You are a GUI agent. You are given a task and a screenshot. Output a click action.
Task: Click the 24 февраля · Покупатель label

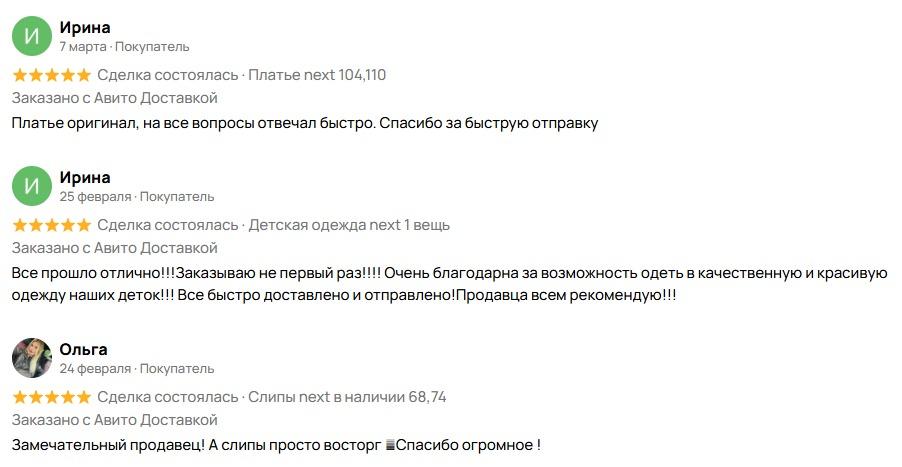137,369
